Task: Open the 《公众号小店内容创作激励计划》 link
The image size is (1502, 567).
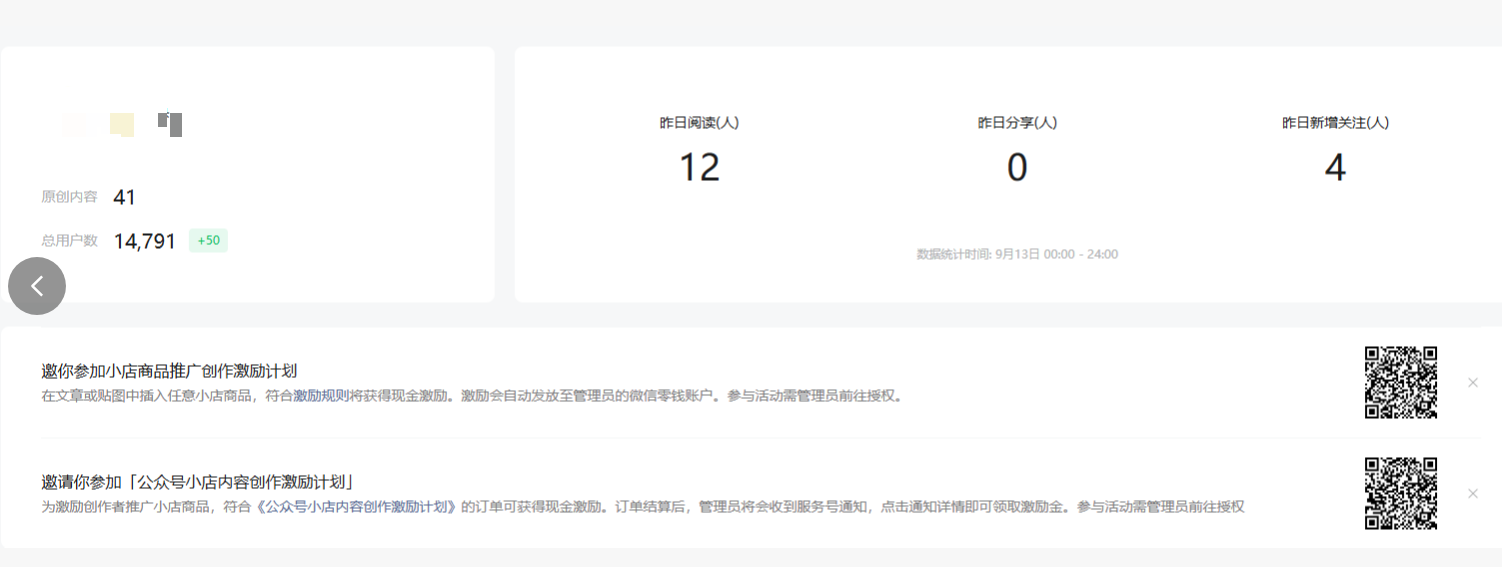Action: 357,507
